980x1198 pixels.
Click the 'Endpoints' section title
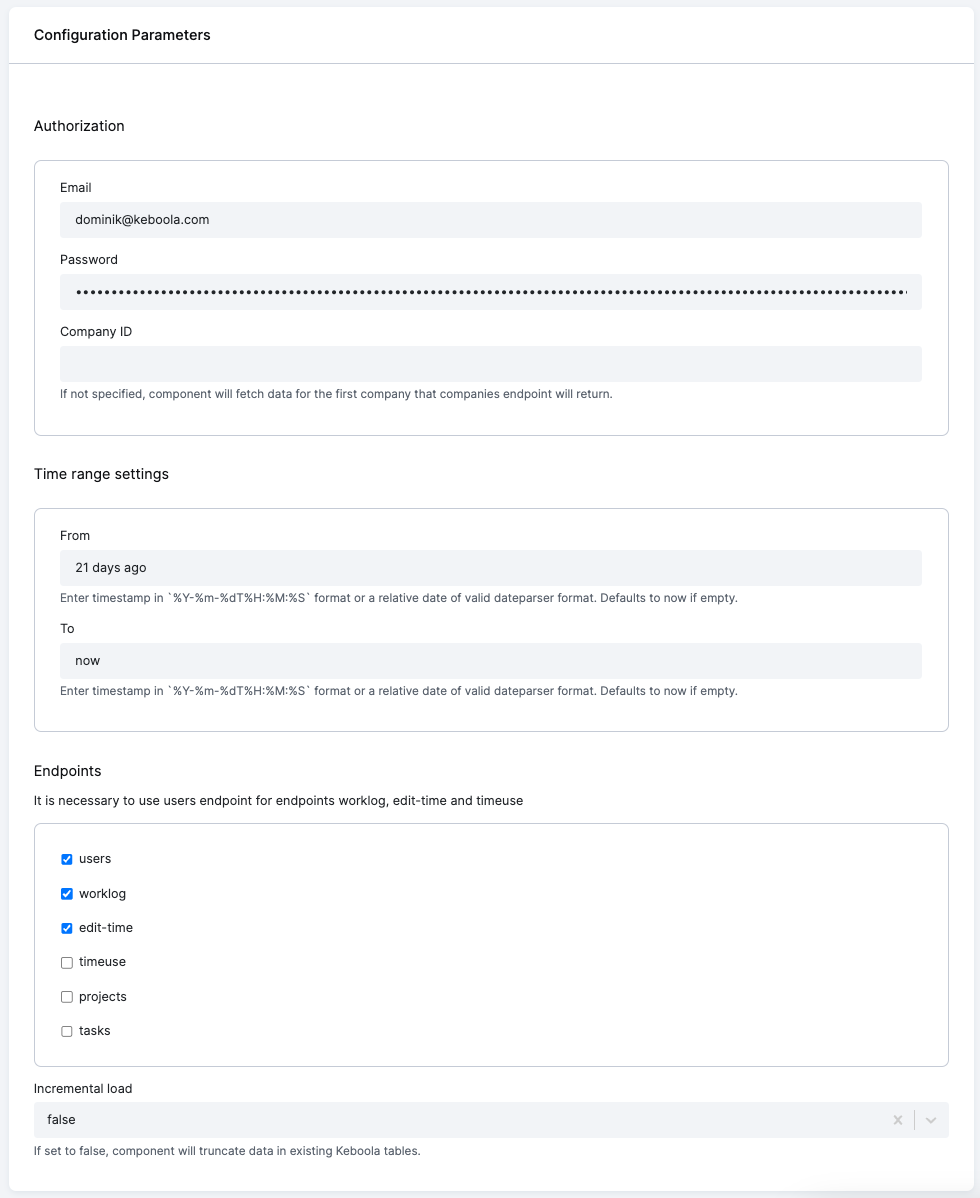[67, 771]
